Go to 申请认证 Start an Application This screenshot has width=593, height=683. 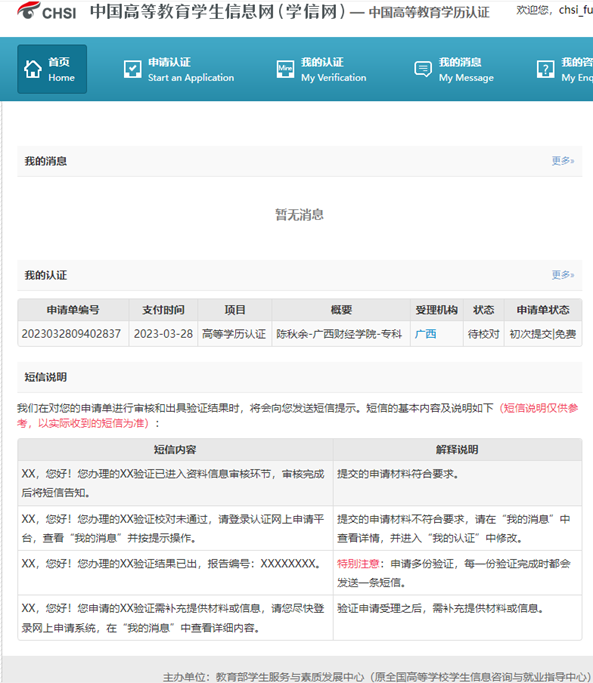click(x=179, y=69)
